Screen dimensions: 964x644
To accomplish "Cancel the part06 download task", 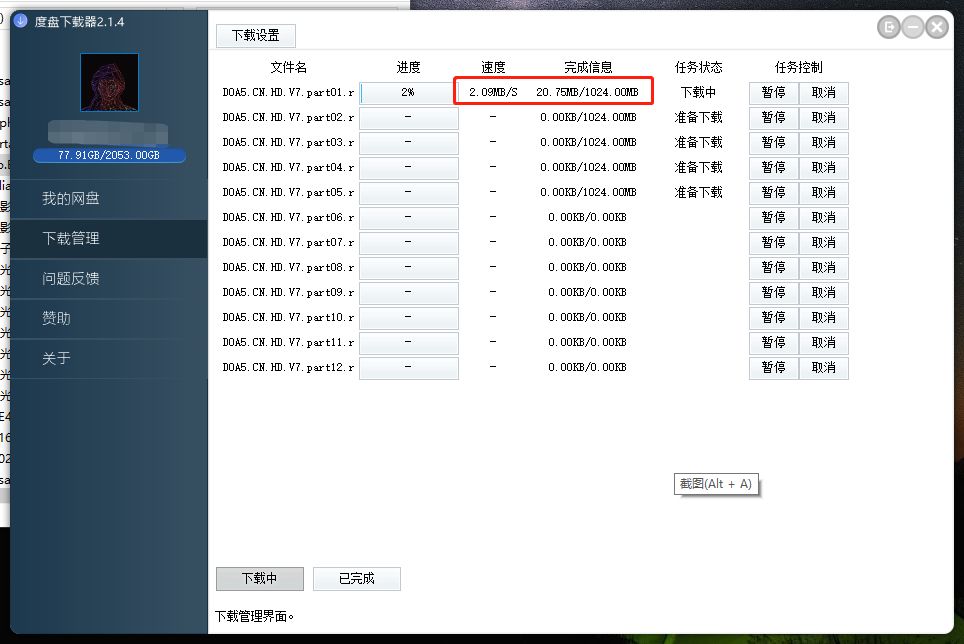I will point(824,217).
